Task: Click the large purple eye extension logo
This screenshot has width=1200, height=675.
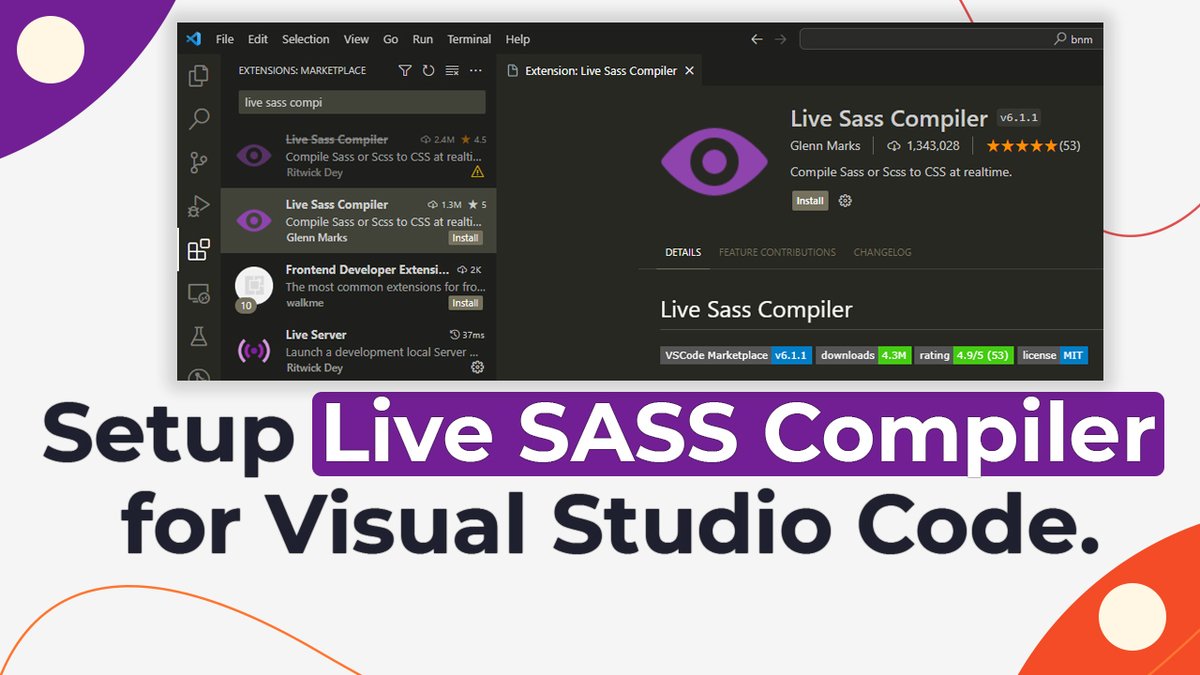Action: pos(713,160)
